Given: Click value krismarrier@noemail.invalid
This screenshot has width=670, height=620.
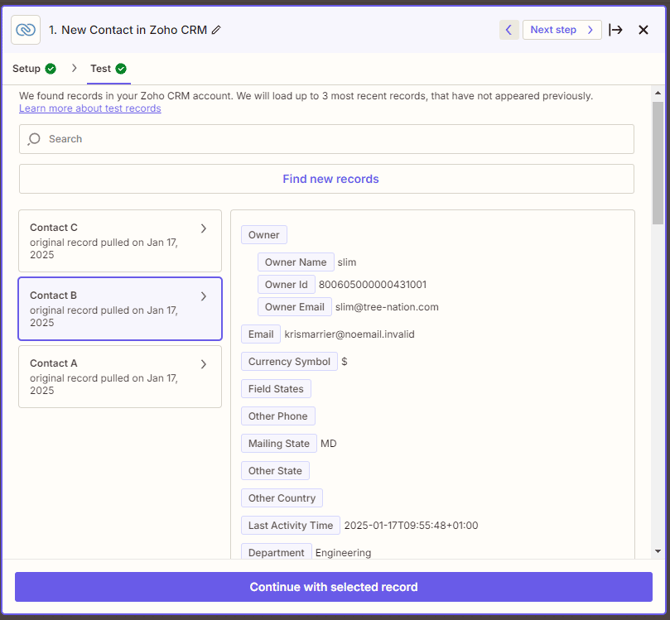Looking at the screenshot, I should click(x=350, y=334).
